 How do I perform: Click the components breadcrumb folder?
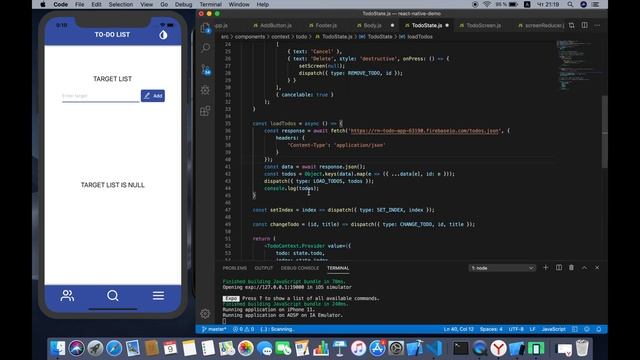(x=249, y=37)
